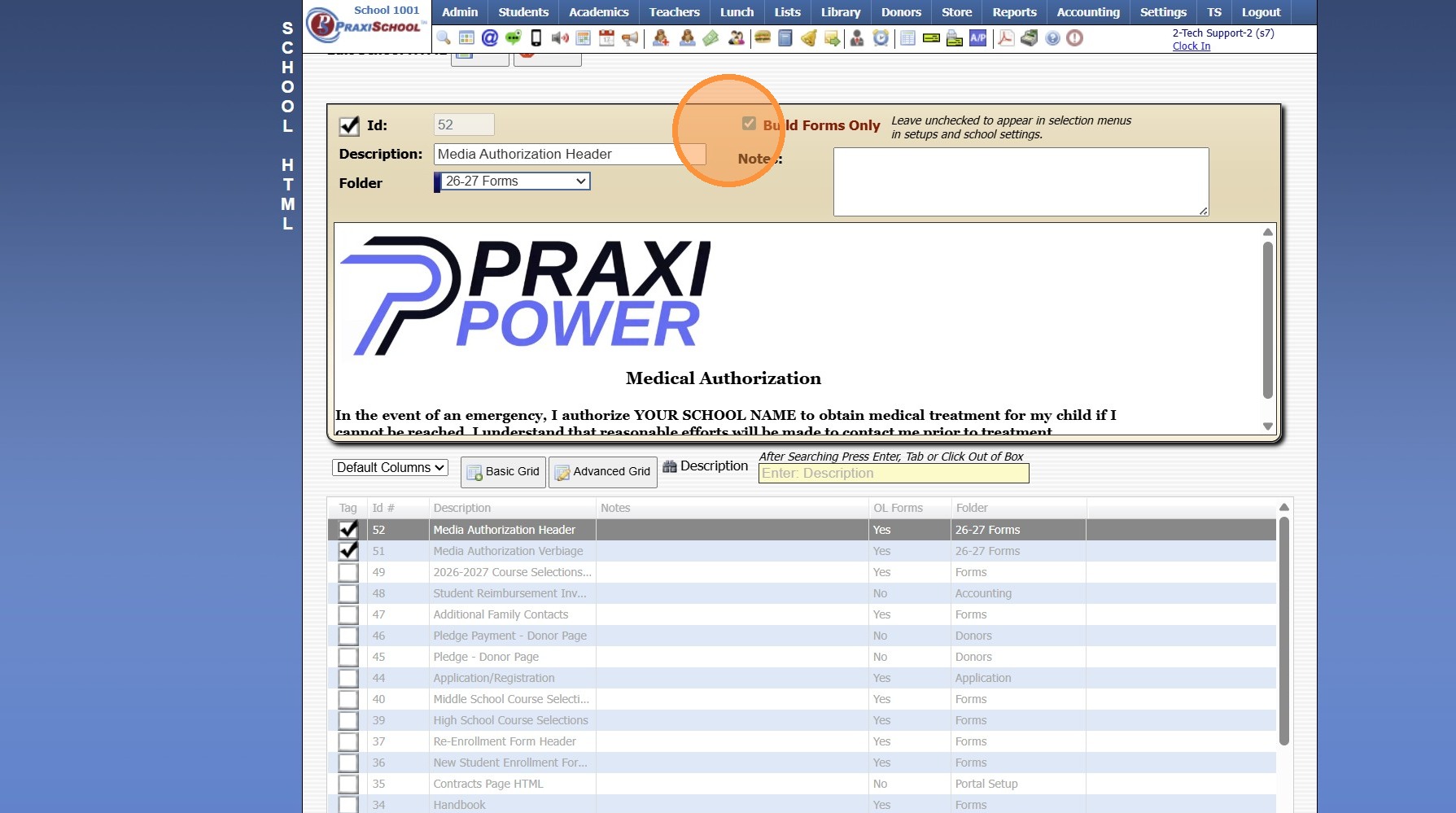1456x813 pixels.
Task: Click the staff person in suit icon
Action: coord(857,38)
